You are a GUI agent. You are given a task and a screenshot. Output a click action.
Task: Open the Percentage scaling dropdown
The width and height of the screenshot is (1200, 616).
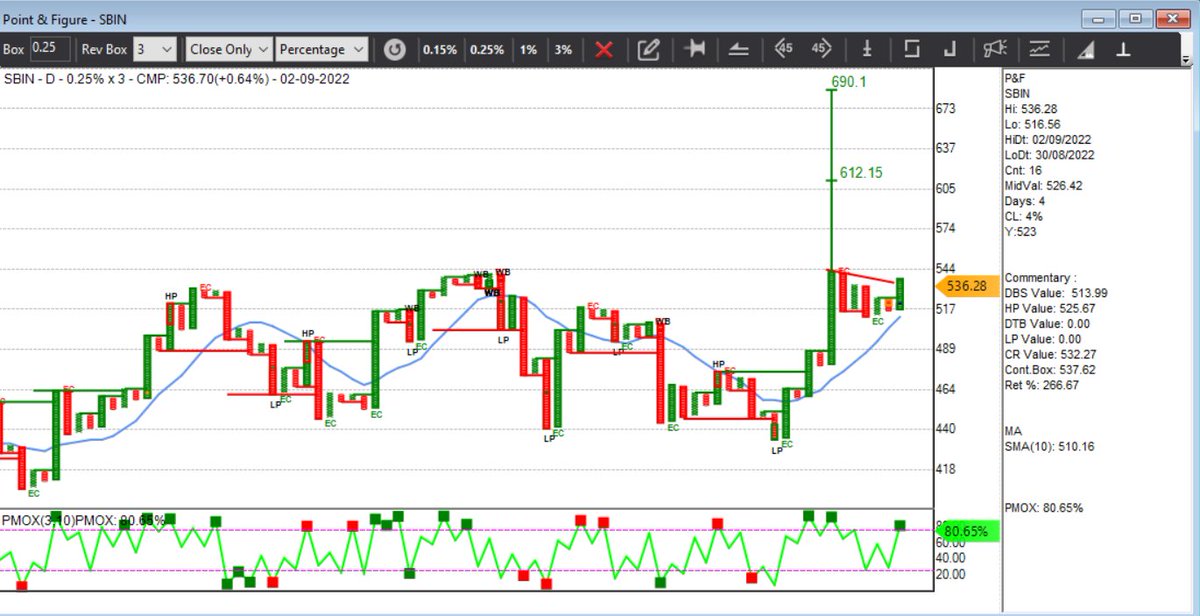click(x=322, y=49)
